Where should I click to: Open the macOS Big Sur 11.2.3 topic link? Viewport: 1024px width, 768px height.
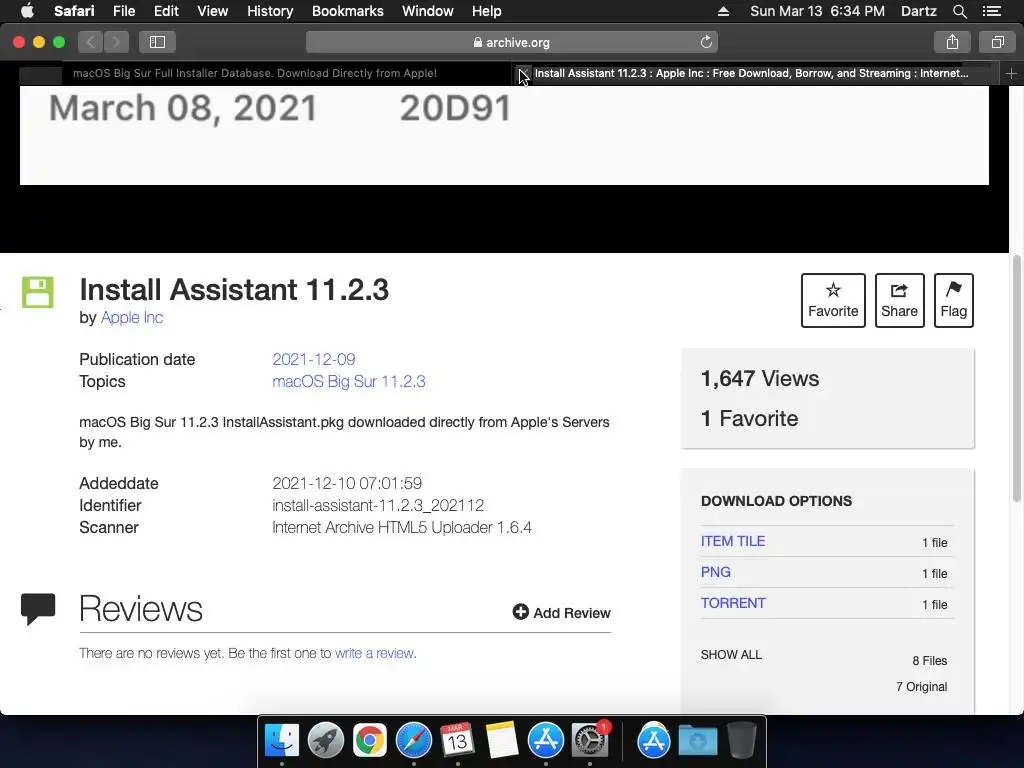[349, 381]
